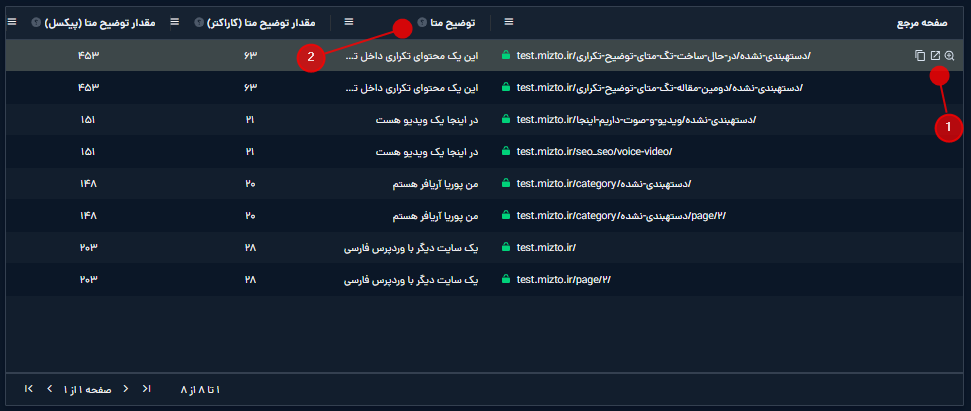The image size is (971, 411).
Task: Click lock icon beside test.mizto.ir/ homepage row
Action: click(x=506, y=248)
